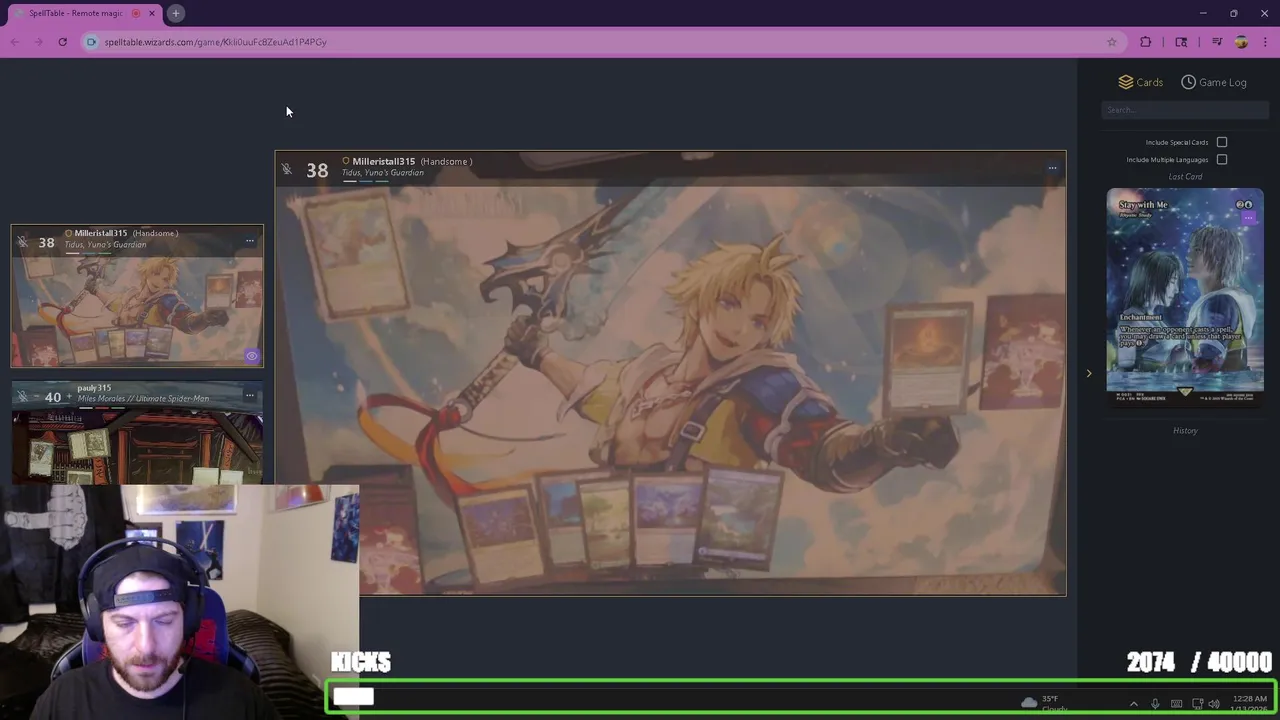Click pauly315 player name
The image size is (1280, 720).
click(94, 388)
